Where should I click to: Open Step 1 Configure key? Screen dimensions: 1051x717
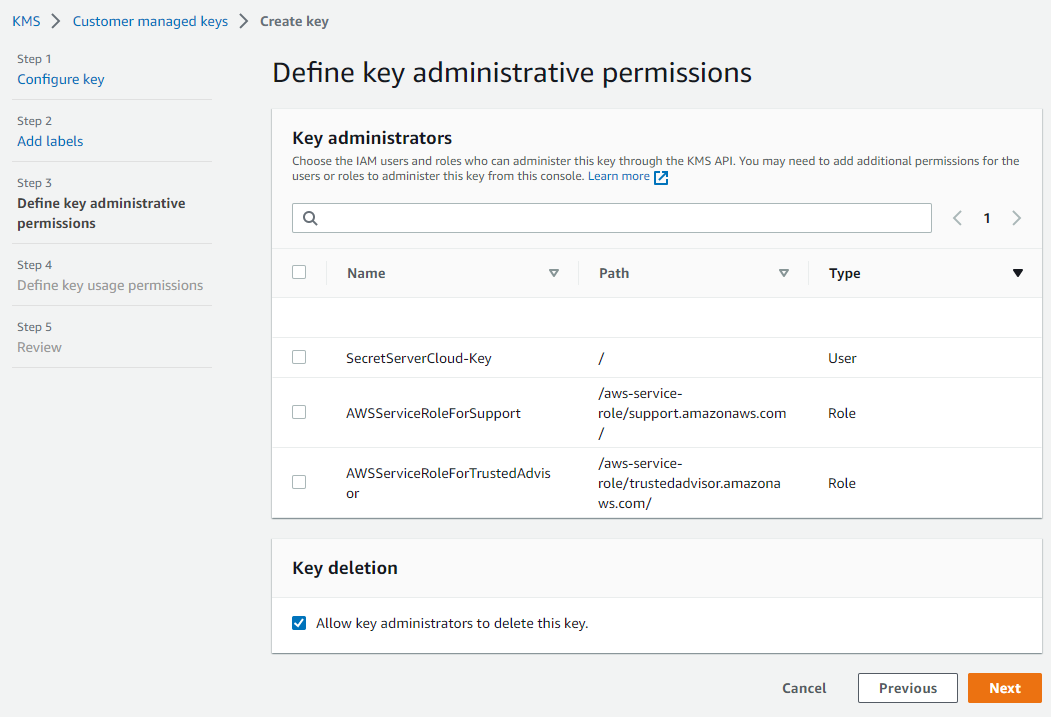pos(61,79)
